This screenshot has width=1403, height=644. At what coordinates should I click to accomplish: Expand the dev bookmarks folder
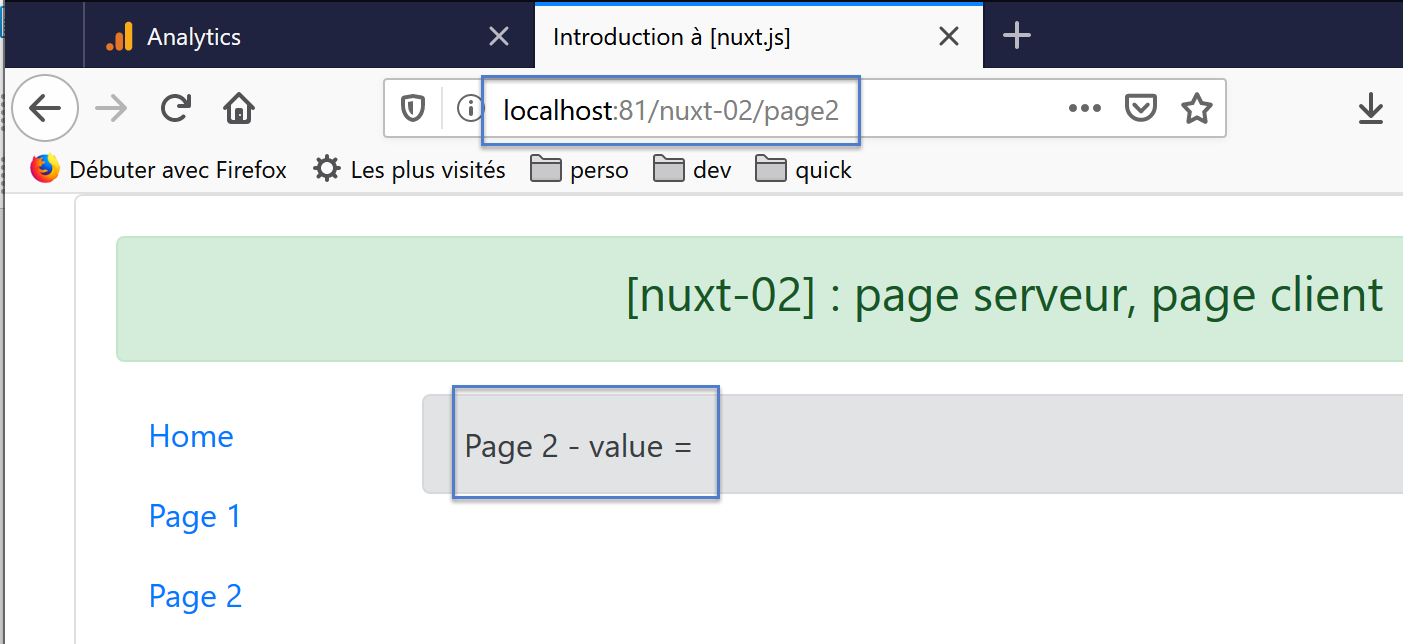[x=693, y=170]
